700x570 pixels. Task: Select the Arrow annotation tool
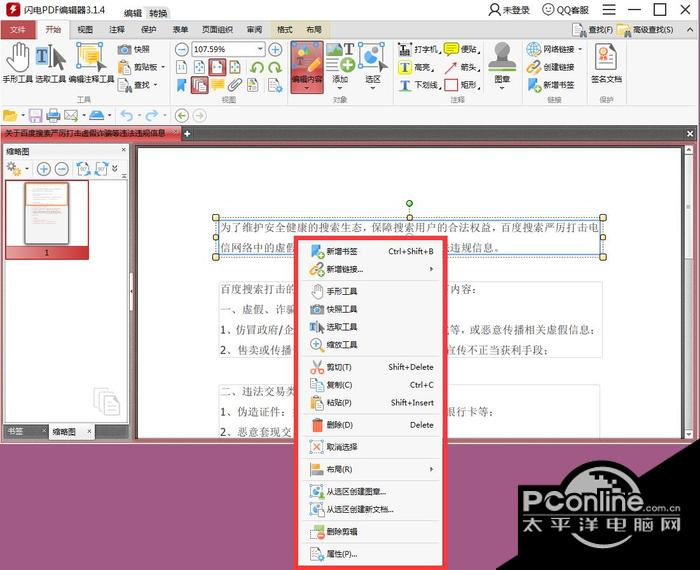tap(462, 67)
